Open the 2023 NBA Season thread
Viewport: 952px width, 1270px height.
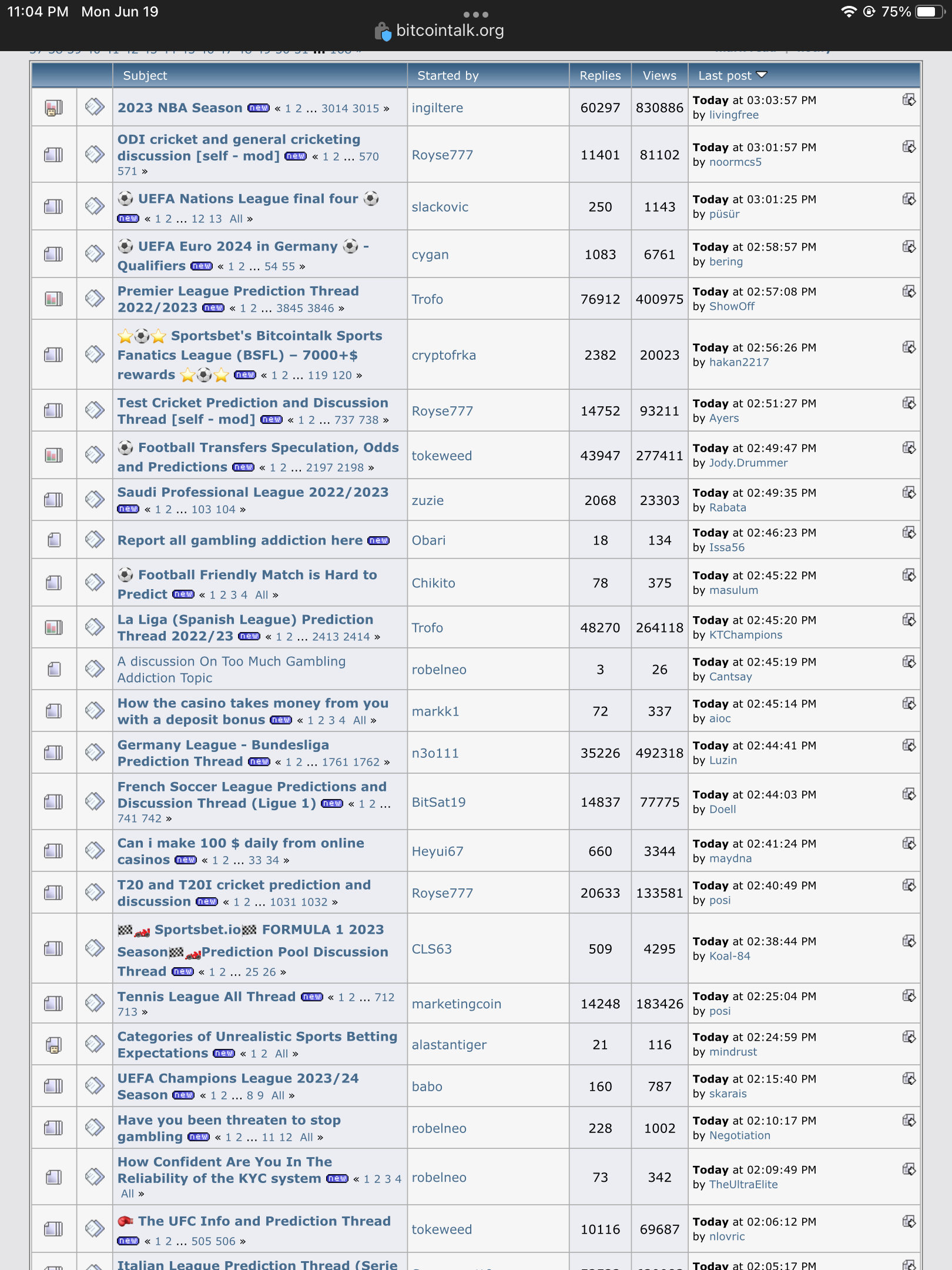[180, 108]
